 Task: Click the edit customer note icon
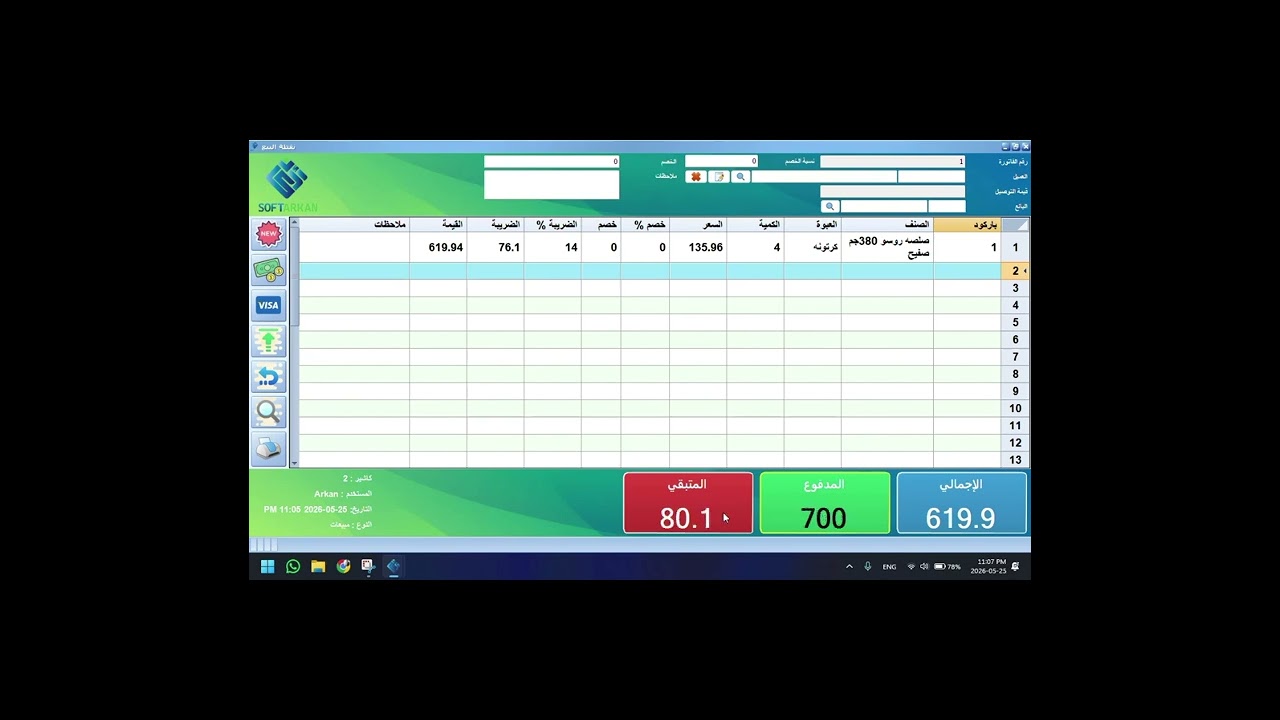pyautogui.click(x=719, y=177)
